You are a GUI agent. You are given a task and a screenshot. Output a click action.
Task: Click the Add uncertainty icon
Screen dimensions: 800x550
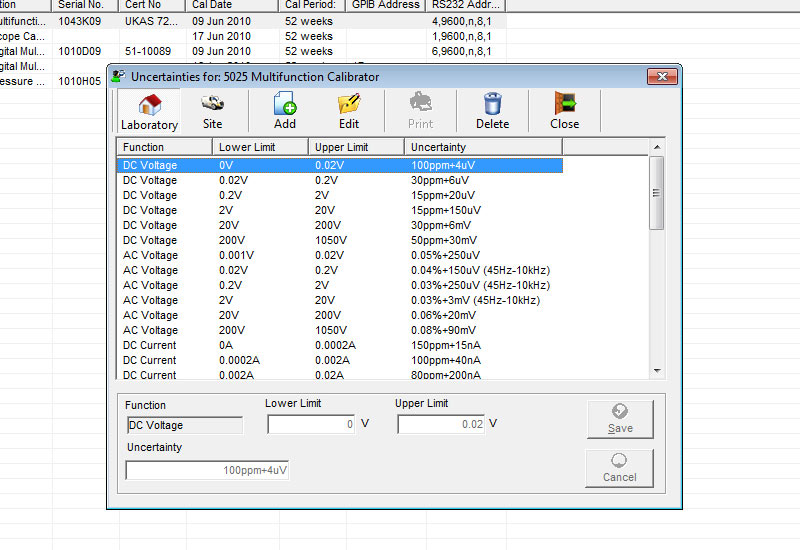[x=285, y=104]
